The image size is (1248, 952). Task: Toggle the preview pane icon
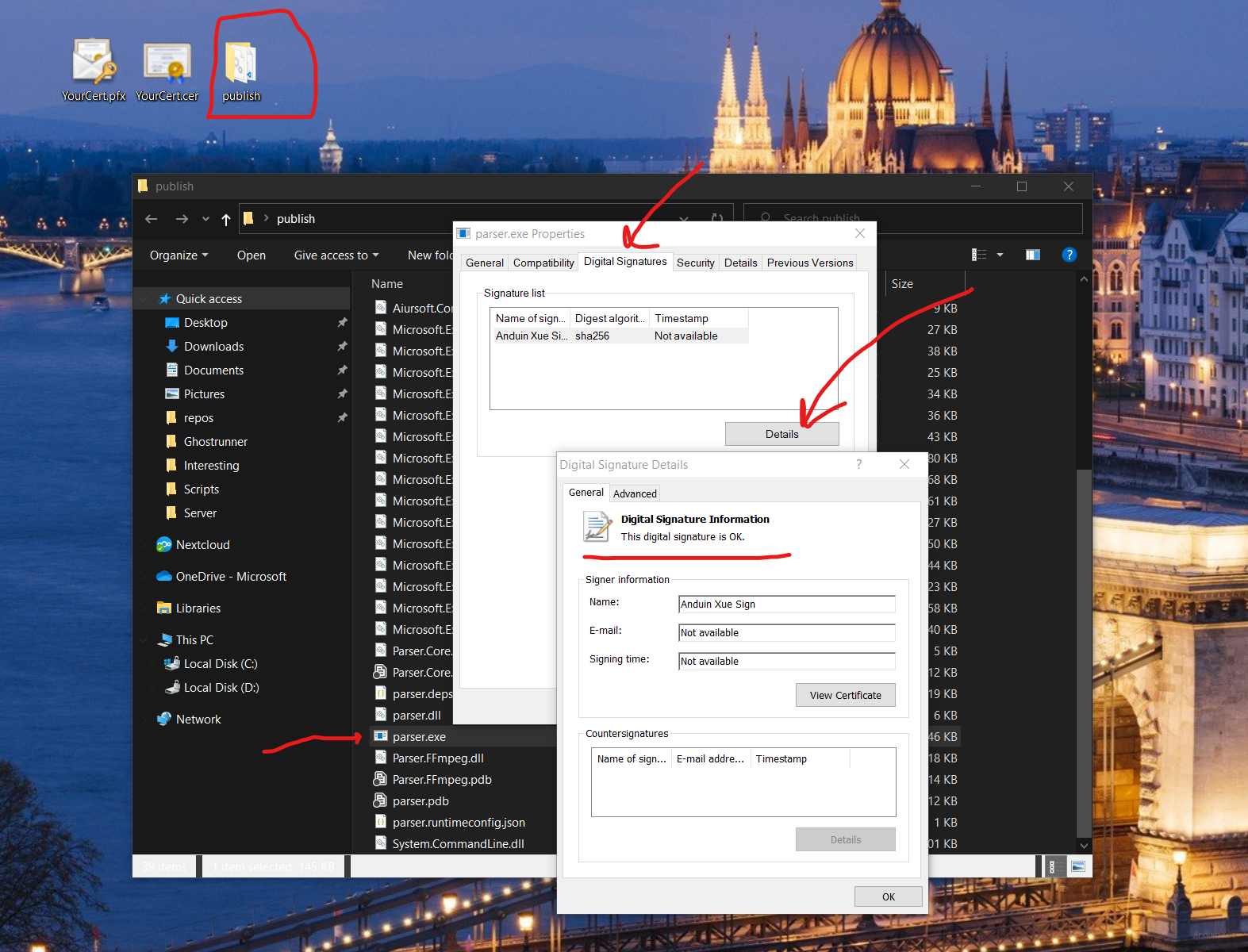click(x=1032, y=255)
